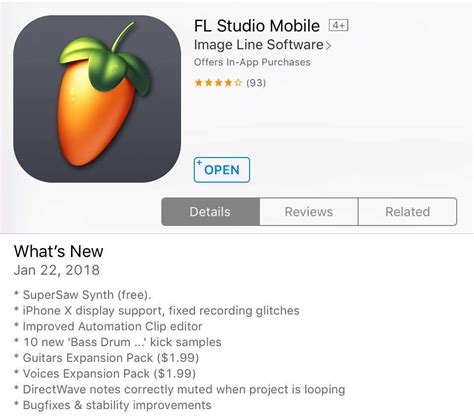Tap the plus sign on OPEN button
The image size is (474, 417).
click(x=199, y=163)
